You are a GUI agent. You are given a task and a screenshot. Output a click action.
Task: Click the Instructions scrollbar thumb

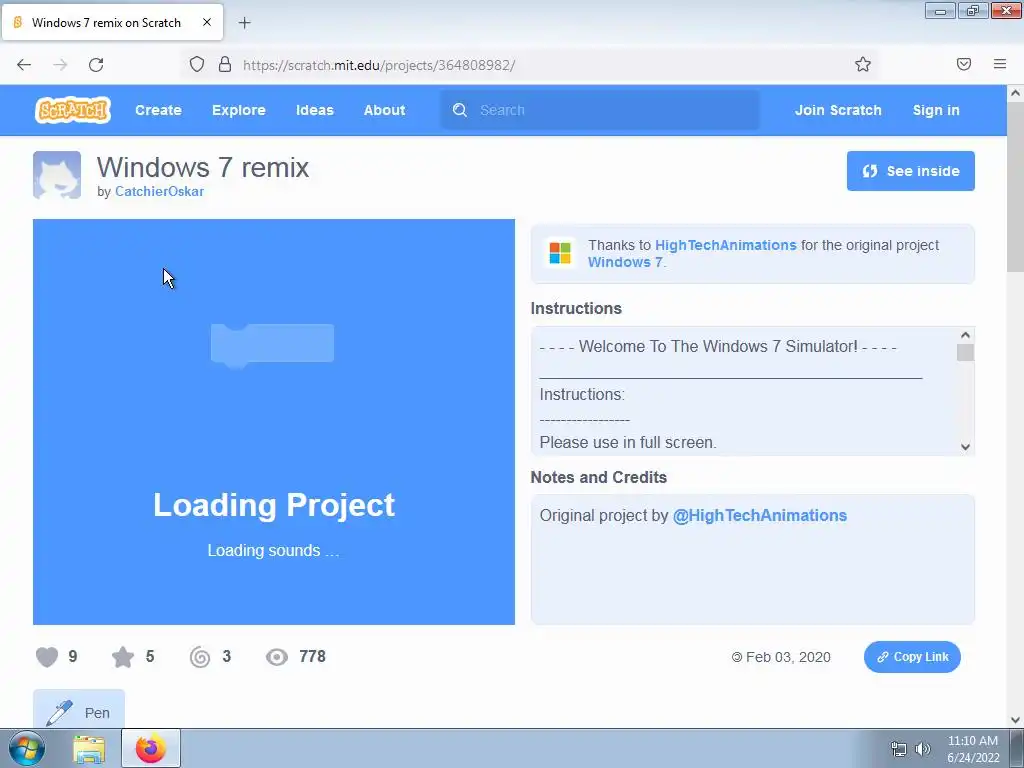(x=965, y=353)
